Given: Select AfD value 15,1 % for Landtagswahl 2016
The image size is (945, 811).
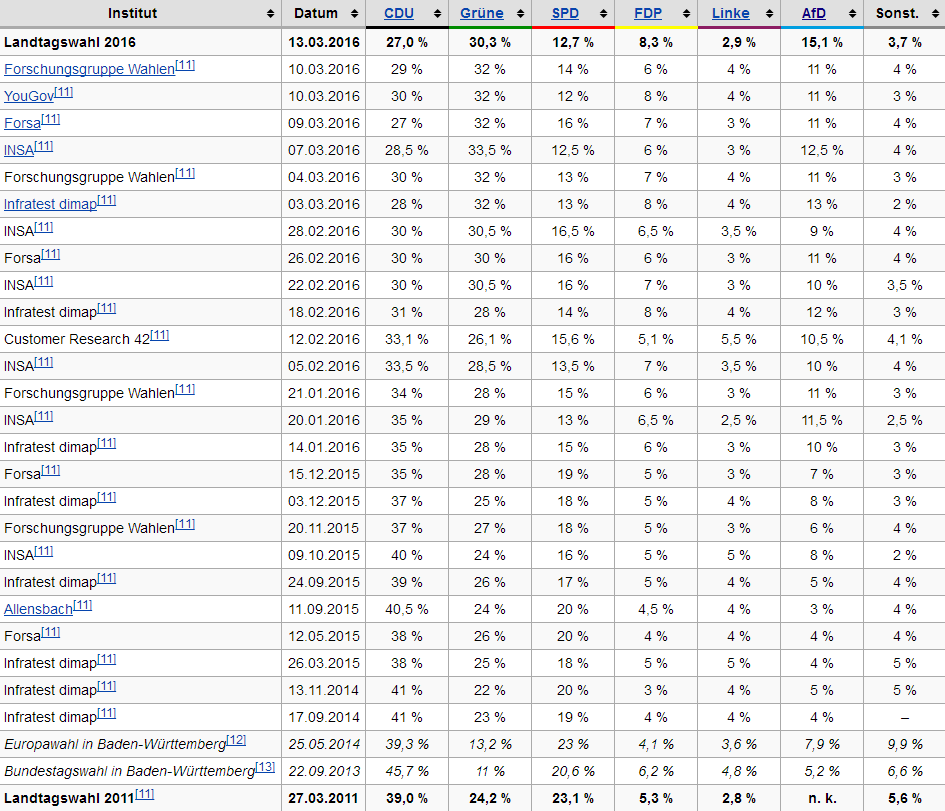Looking at the screenshot, I should click(x=822, y=43).
